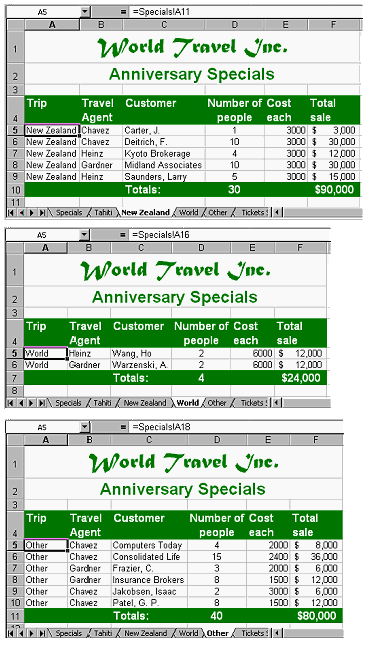Click horizontal scroll left arrow in World window
Image resolution: width=365 pixels, height=647 pixels.
pos(277,403)
